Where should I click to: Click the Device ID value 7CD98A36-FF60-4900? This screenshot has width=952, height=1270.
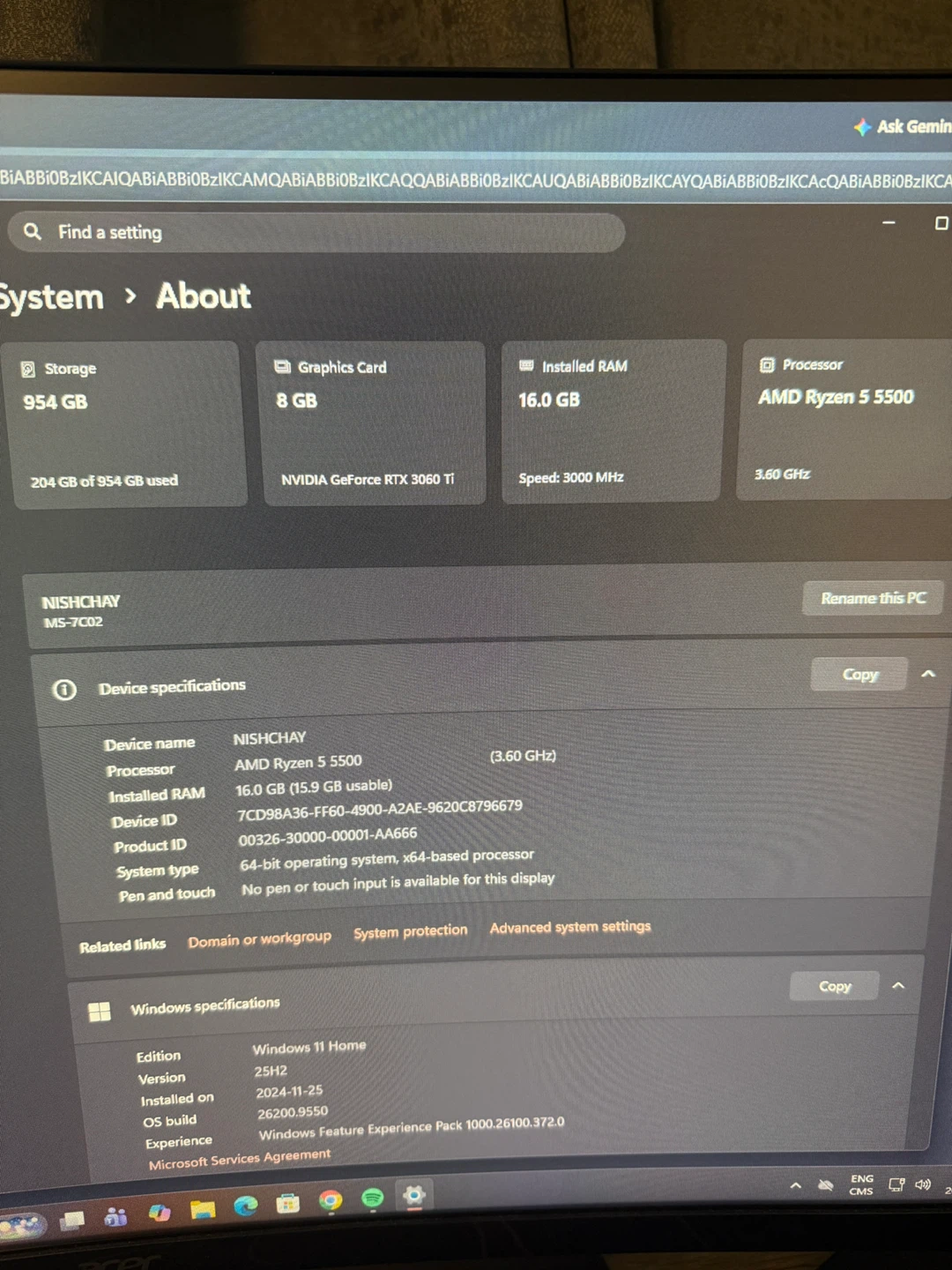point(379,810)
